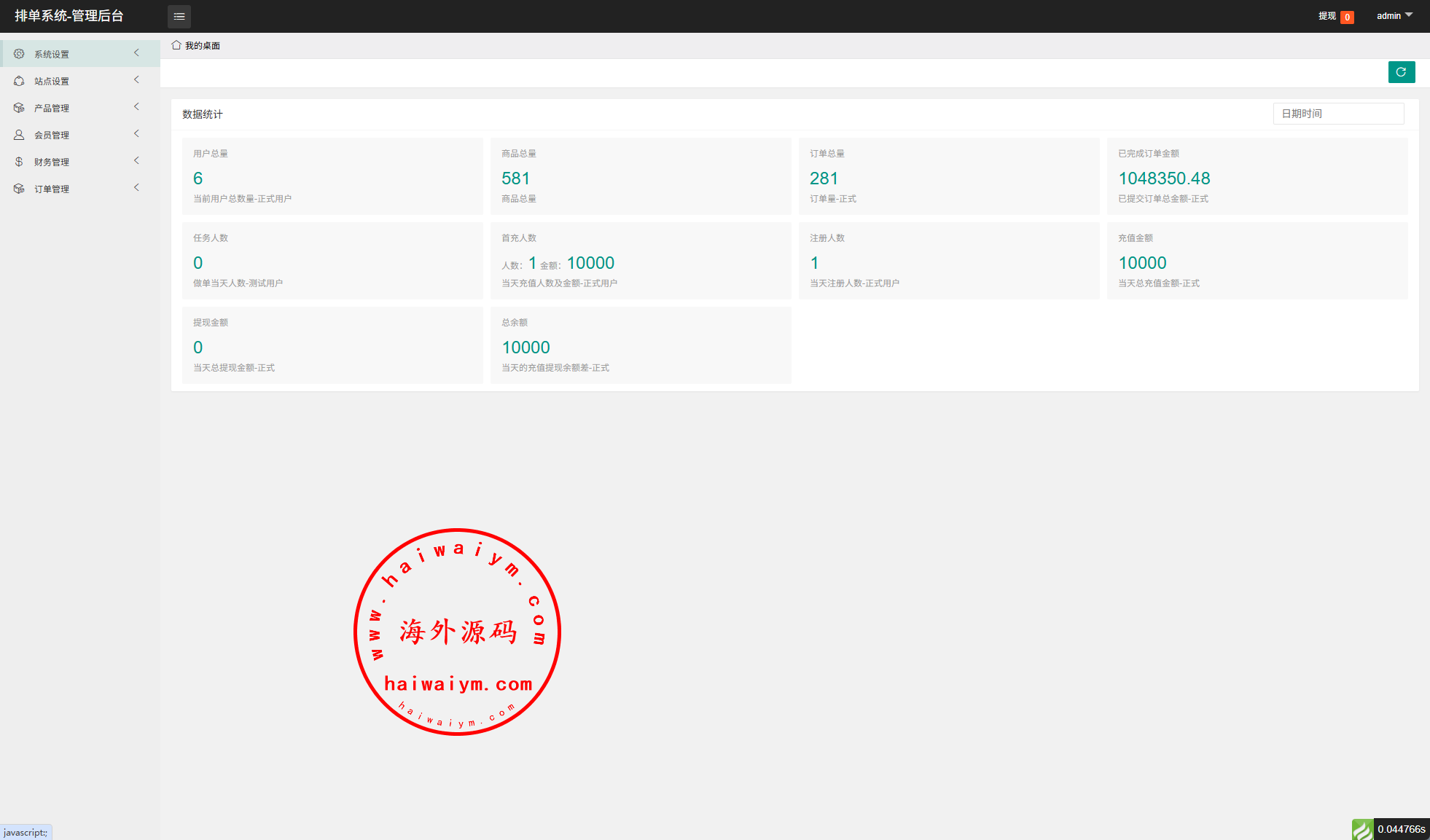Click the 提现 notification link
Screen dimensions: 1430x840
(1327, 16)
